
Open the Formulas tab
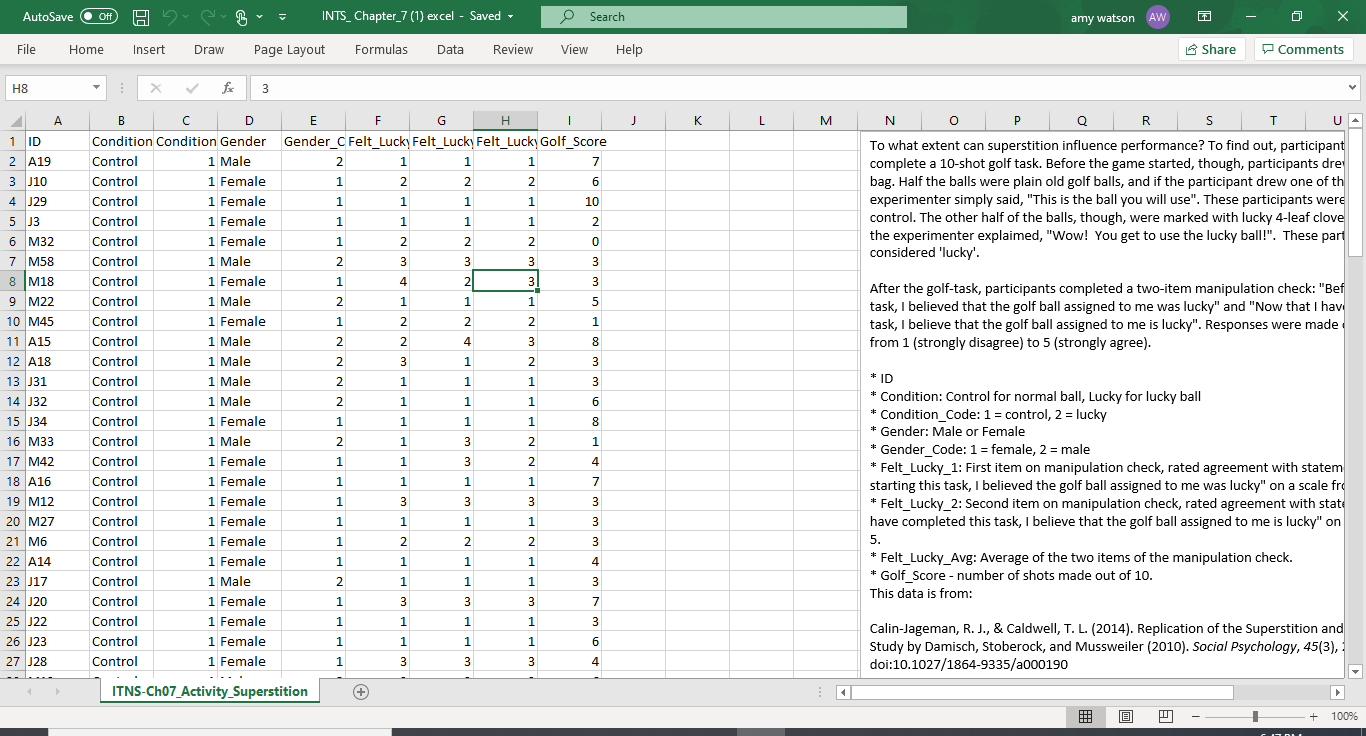[381, 49]
